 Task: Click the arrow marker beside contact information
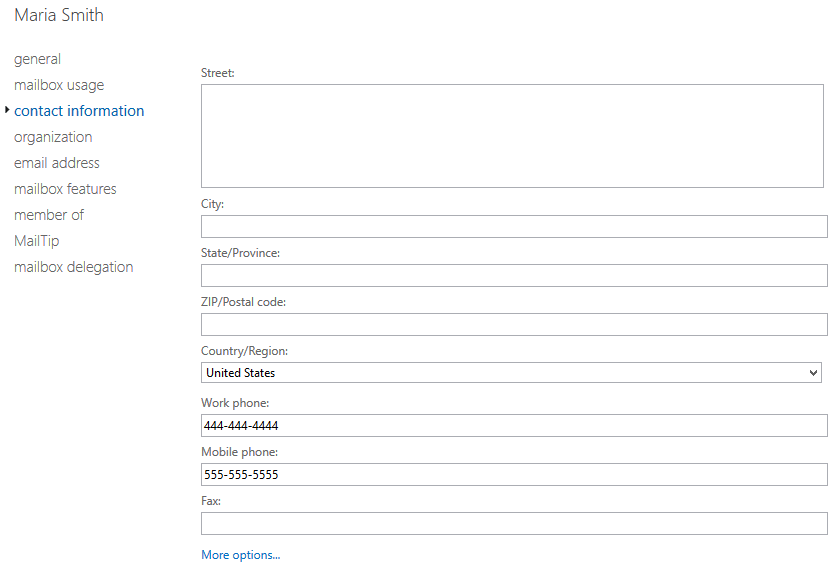pyautogui.click(x=7, y=110)
